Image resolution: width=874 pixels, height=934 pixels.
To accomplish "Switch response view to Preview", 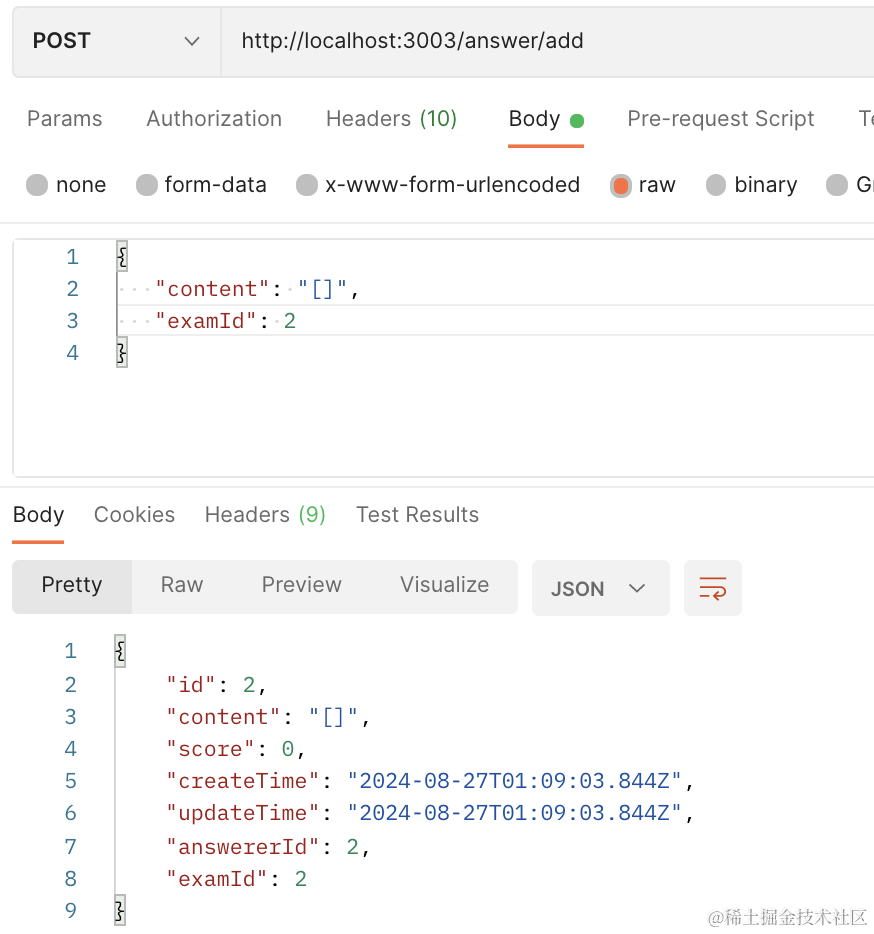I will [301, 585].
